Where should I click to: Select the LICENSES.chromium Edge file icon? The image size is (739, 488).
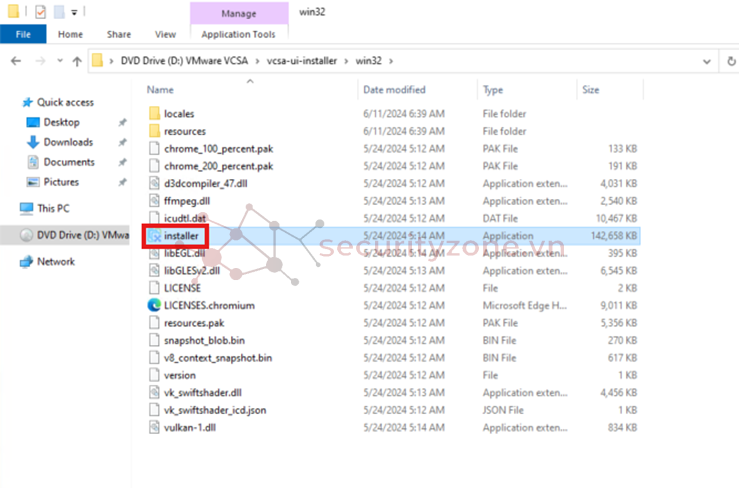pos(154,304)
